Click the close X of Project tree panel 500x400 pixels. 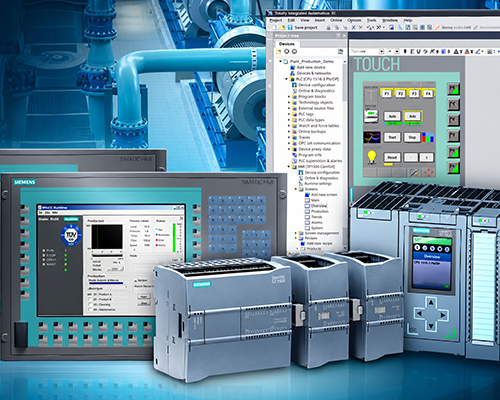pyautogui.click(x=344, y=35)
